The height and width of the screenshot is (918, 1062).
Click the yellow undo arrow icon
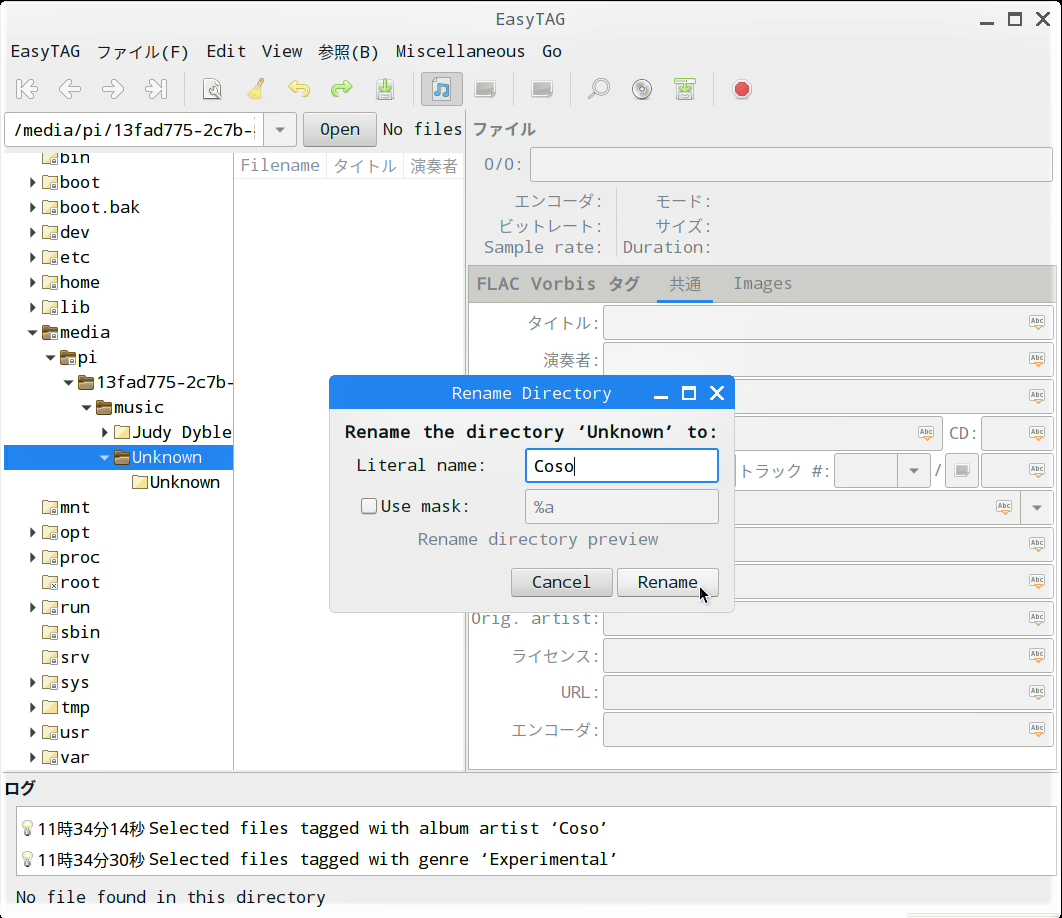(299, 89)
